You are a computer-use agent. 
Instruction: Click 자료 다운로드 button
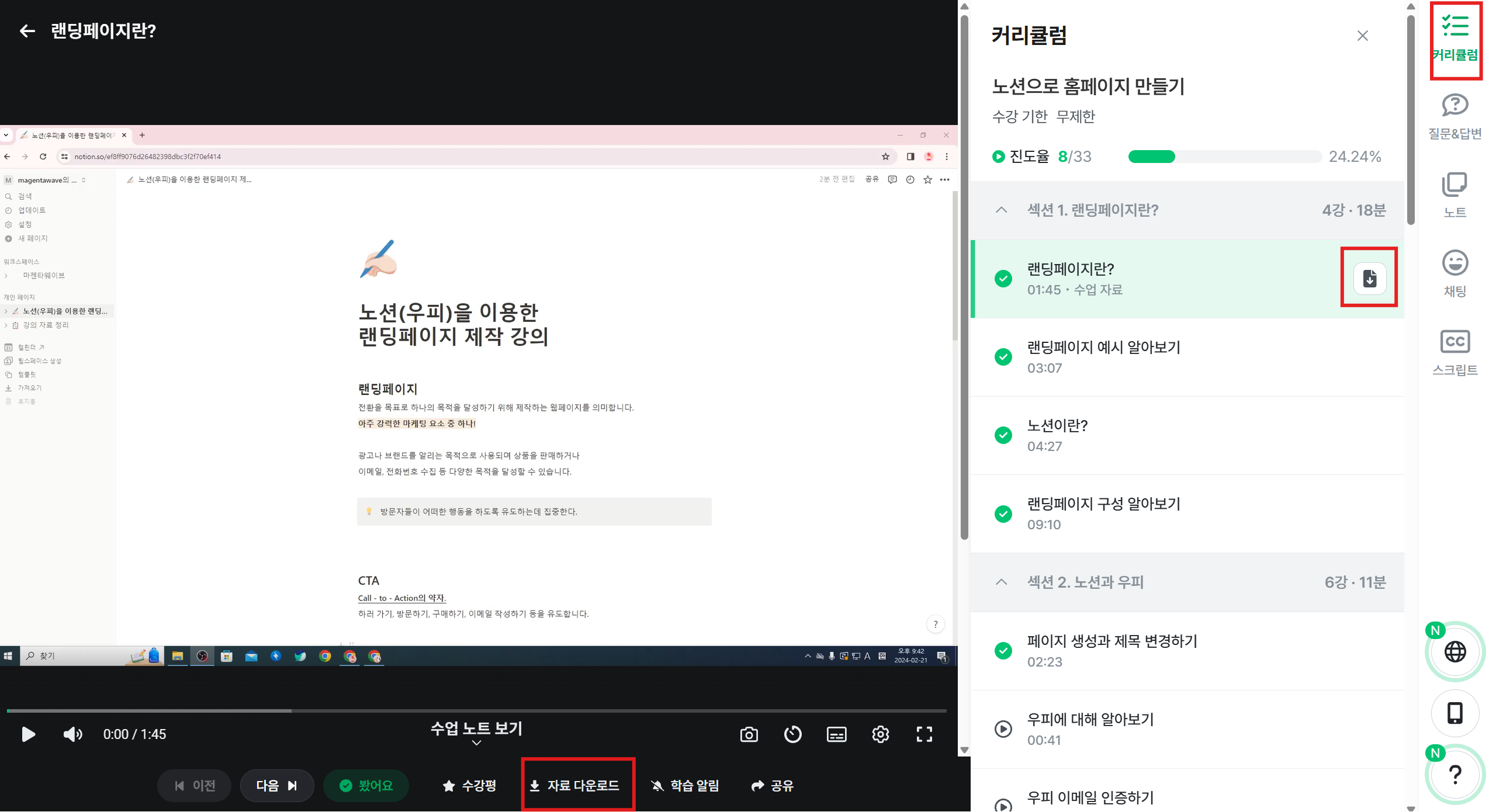tap(574, 786)
